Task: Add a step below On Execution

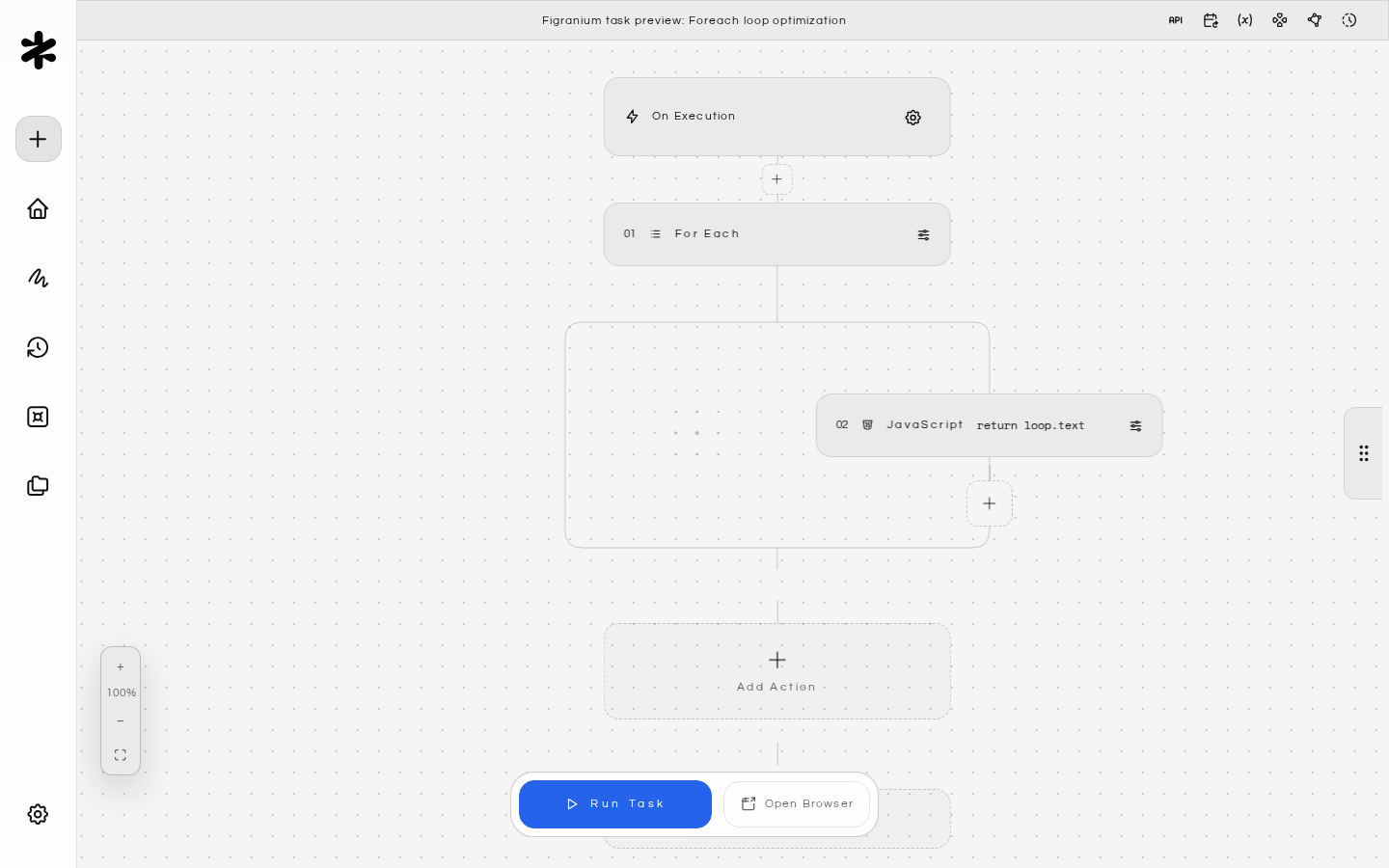Action: click(x=777, y=179)
